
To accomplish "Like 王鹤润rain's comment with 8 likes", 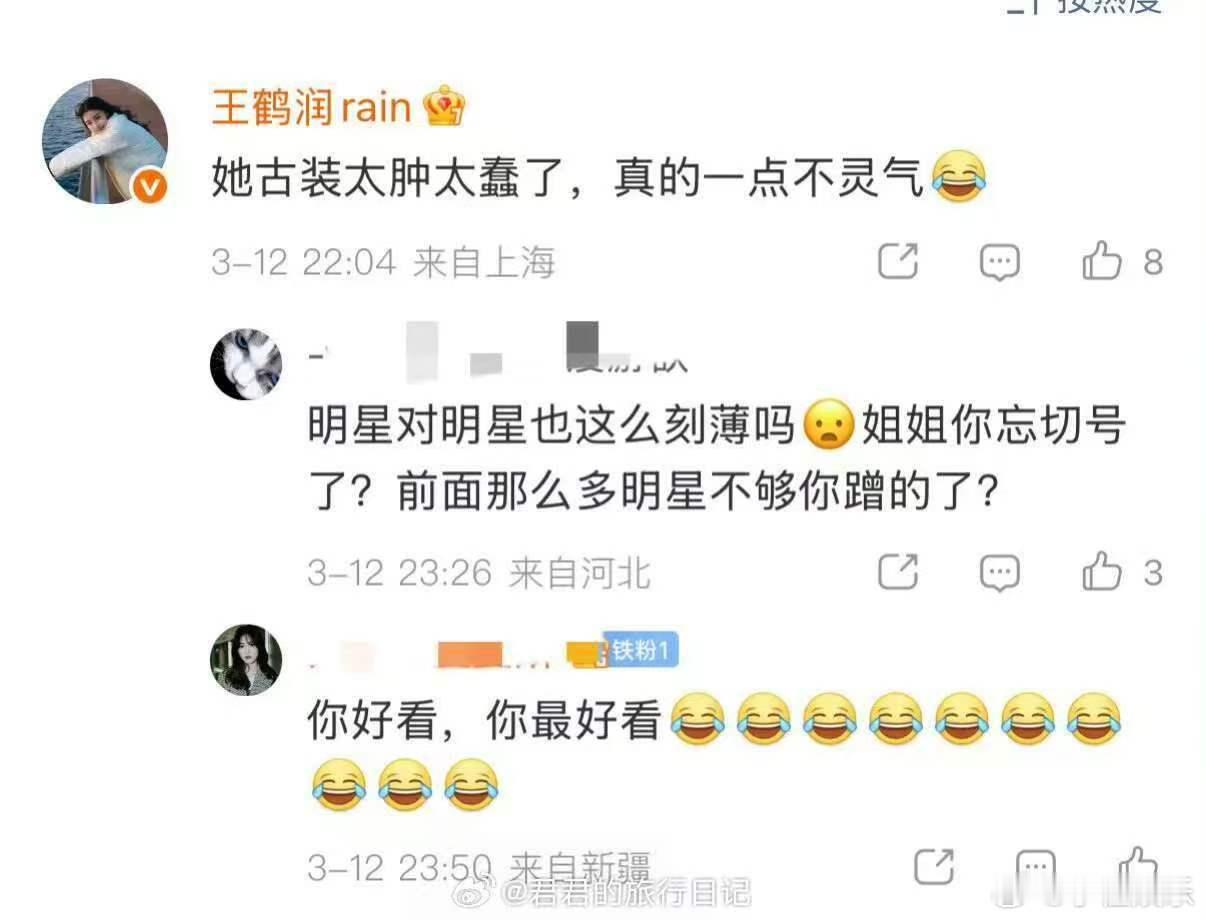I will click(1122, 262).
